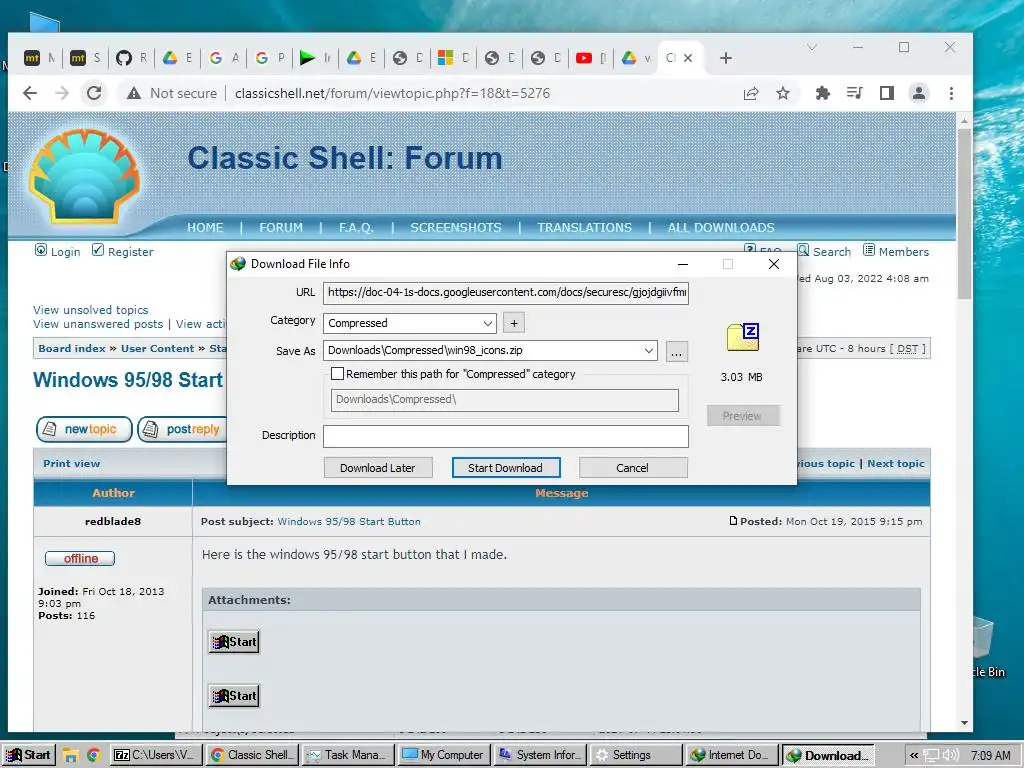Click the page vertical scrollbar thumb
1024x768 pixels.
pyautogui.click(x=964, y=214)
